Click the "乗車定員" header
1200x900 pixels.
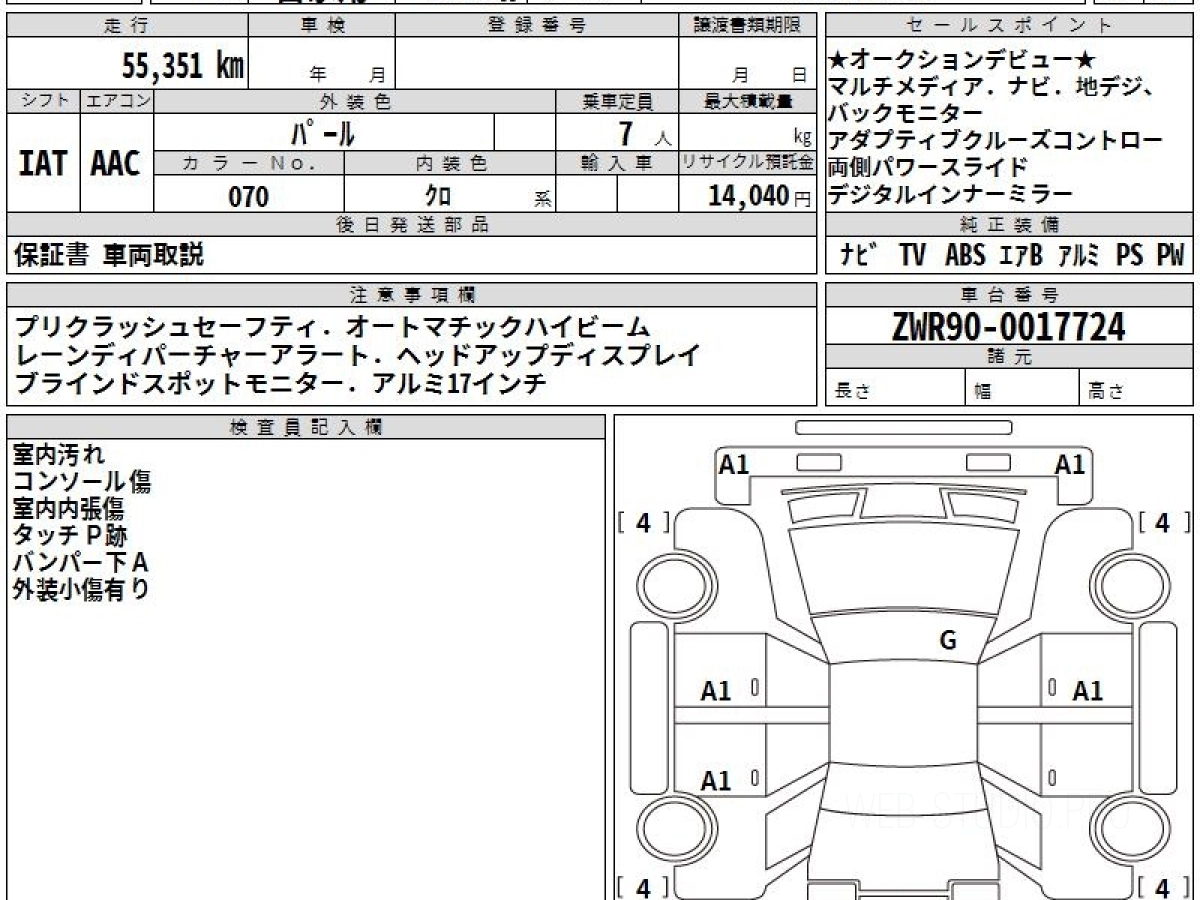pyautogui.click(x=617, y=101)
